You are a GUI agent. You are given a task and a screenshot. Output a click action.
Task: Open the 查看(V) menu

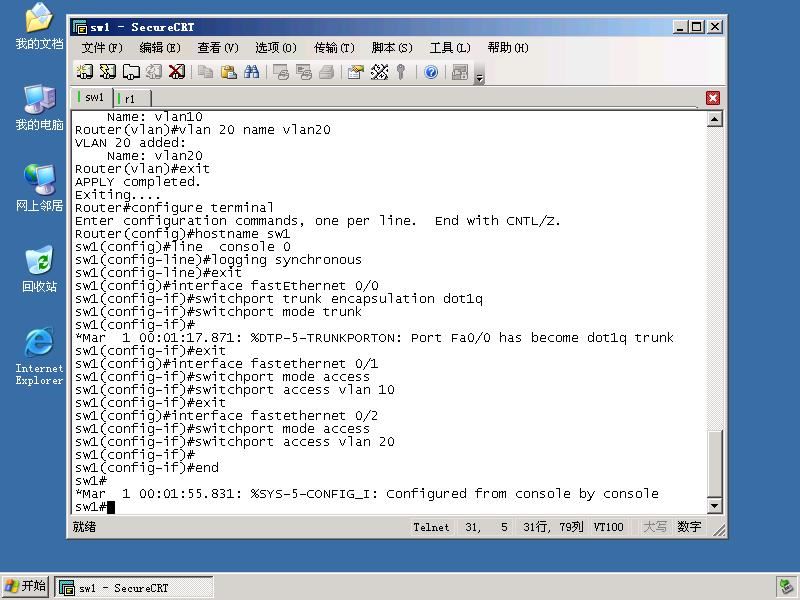coord(218,48)
